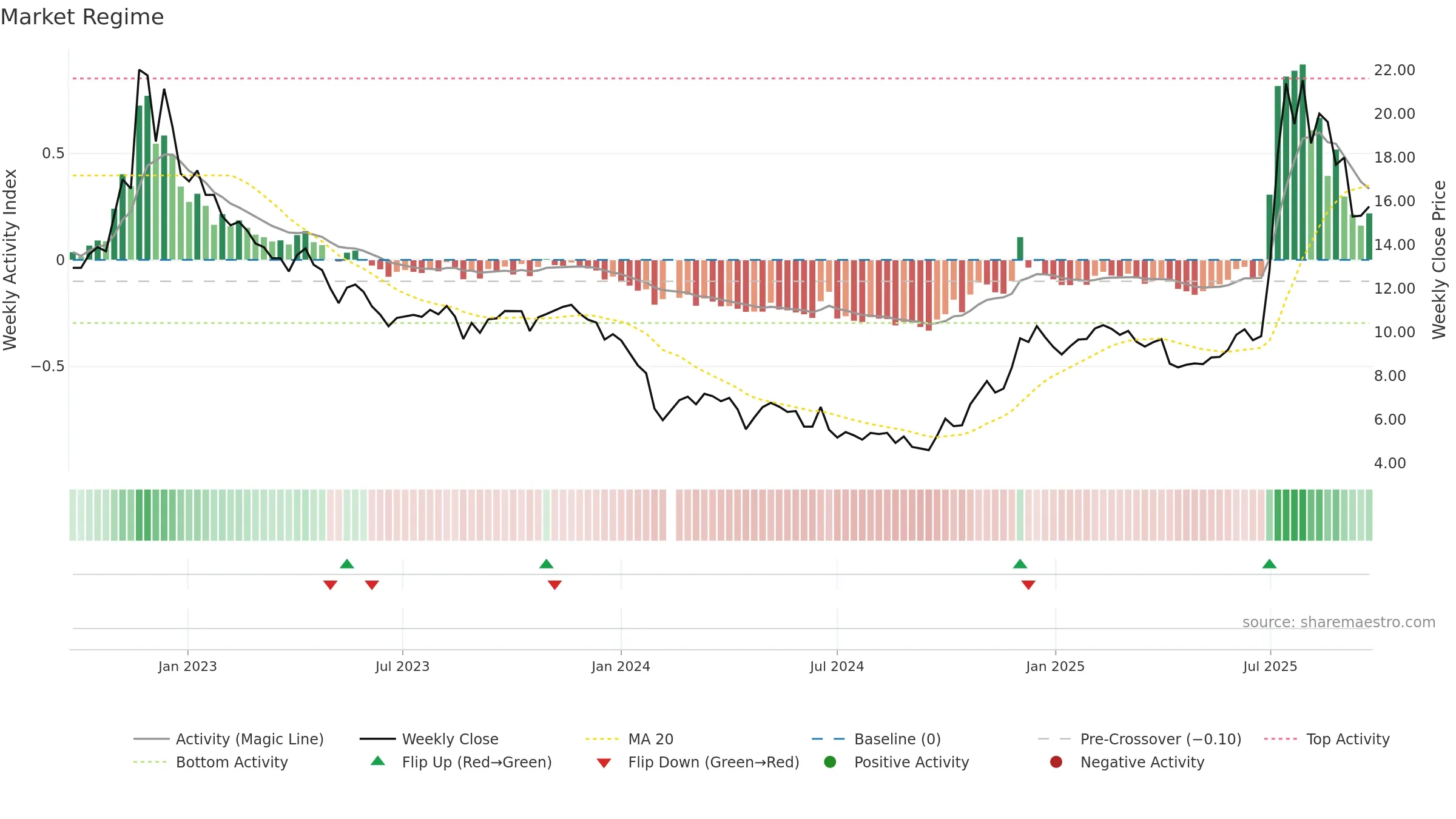Click the red flip-down triangle before Jan 2025
The height and width of the screenshot is (819, 1456).
click(x=1028, y=585)
